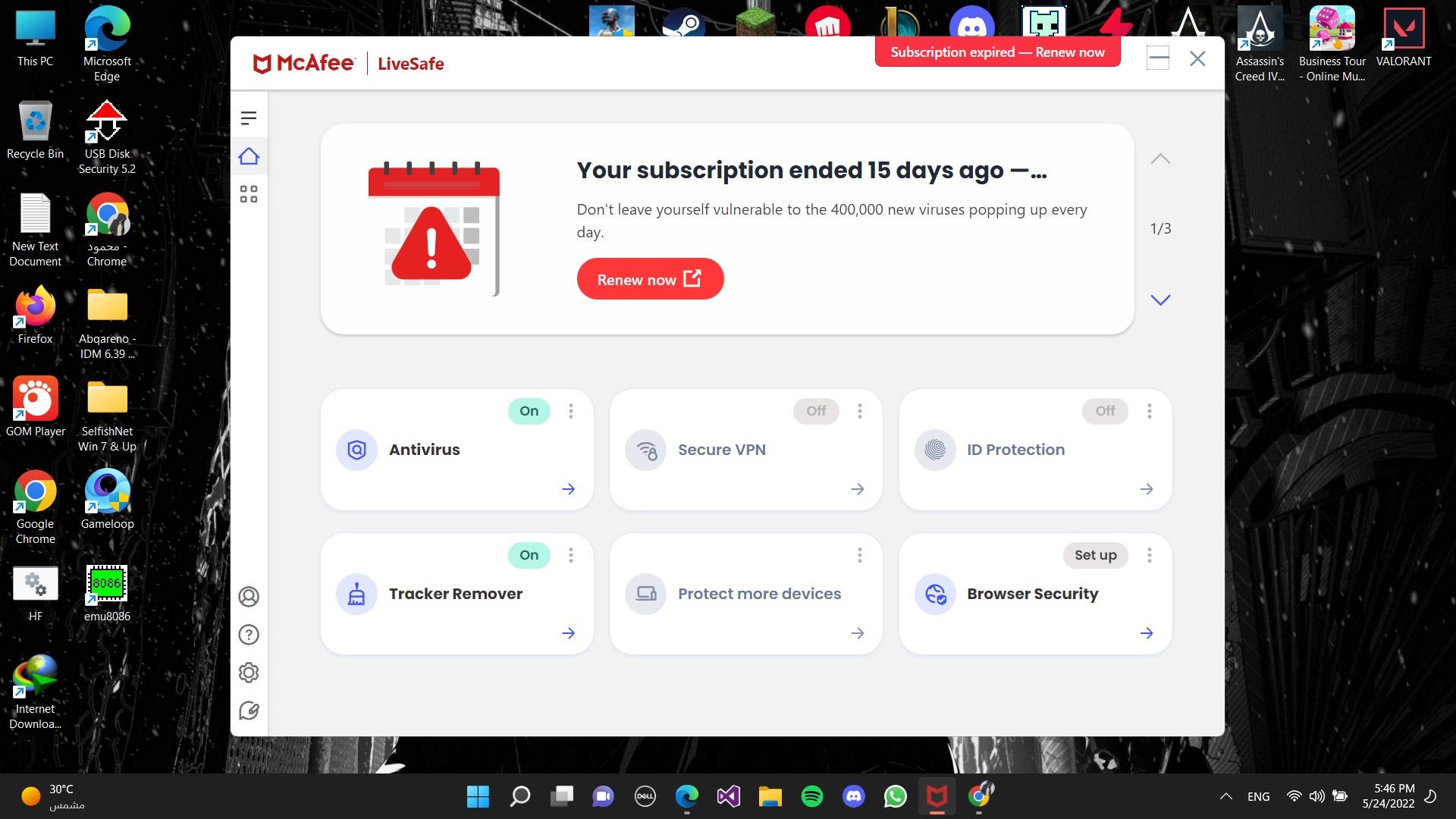Open the Secure VPN card title
Viewport: 1456px width, 819px height.
721,450
